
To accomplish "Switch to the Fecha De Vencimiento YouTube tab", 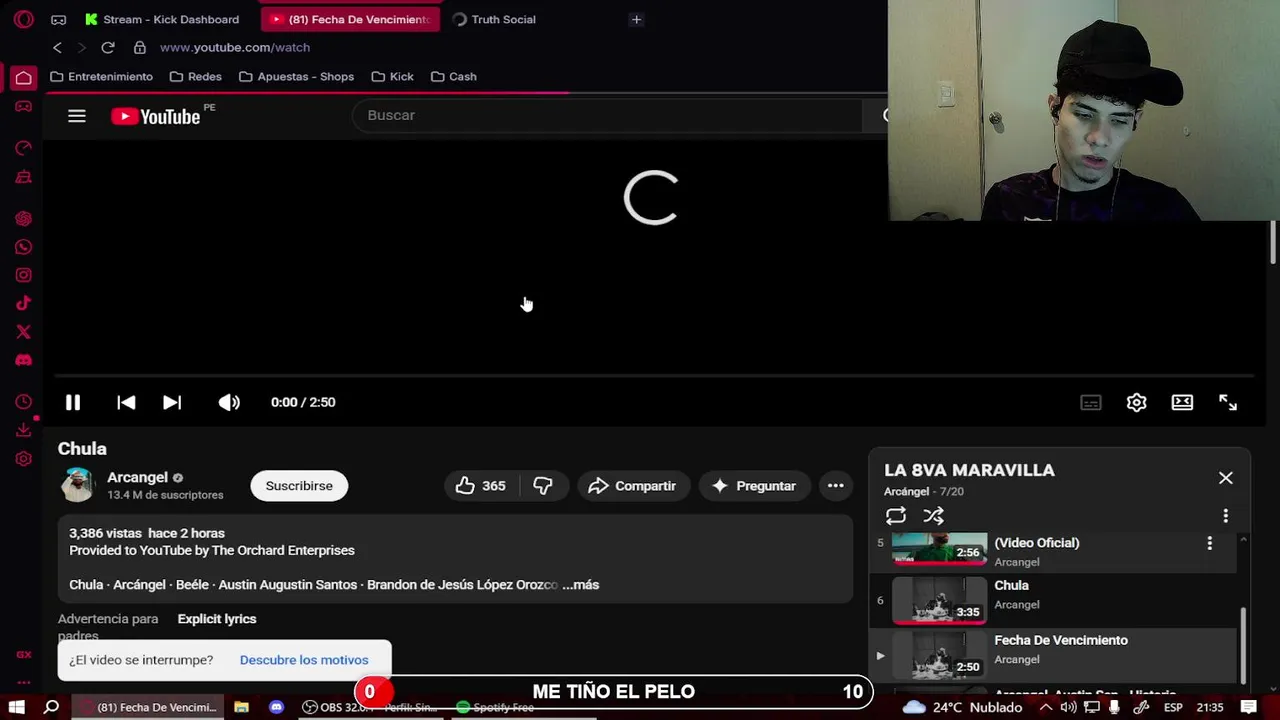I will tap(350, 19).
